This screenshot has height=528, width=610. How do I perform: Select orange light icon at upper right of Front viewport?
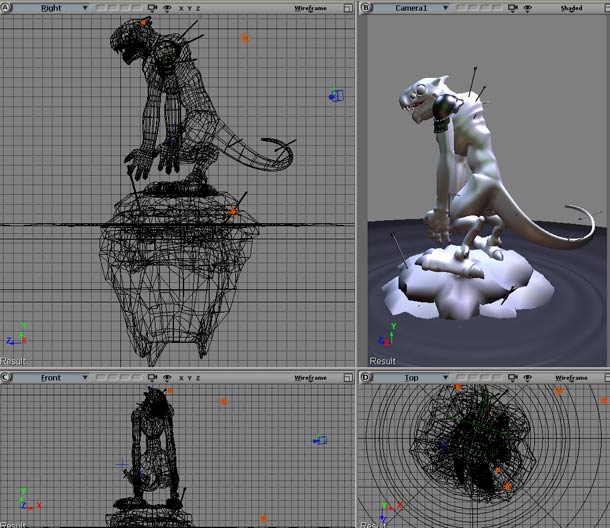tap(223, 401)
